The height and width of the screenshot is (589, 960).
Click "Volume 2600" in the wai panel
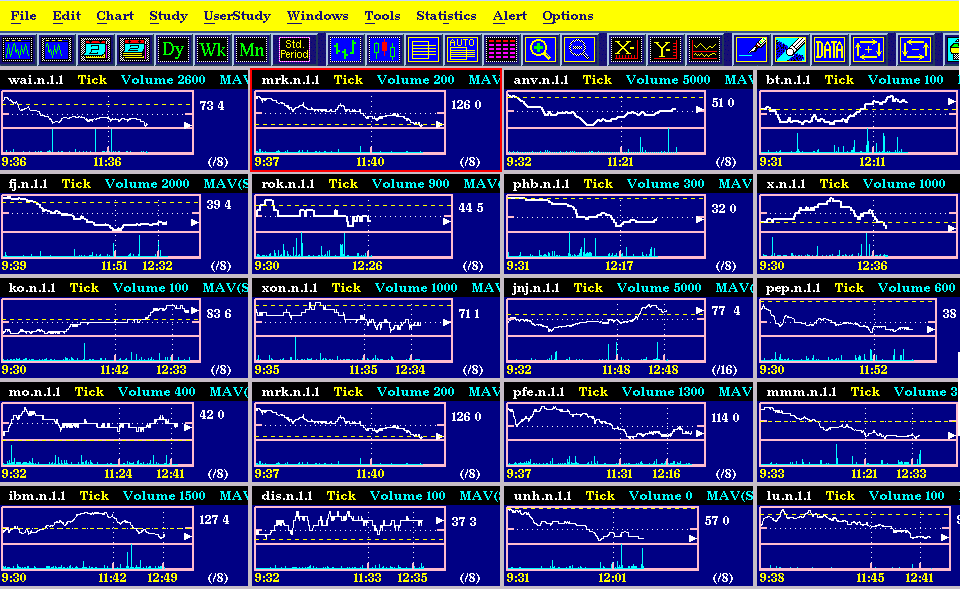click(163, 80)
